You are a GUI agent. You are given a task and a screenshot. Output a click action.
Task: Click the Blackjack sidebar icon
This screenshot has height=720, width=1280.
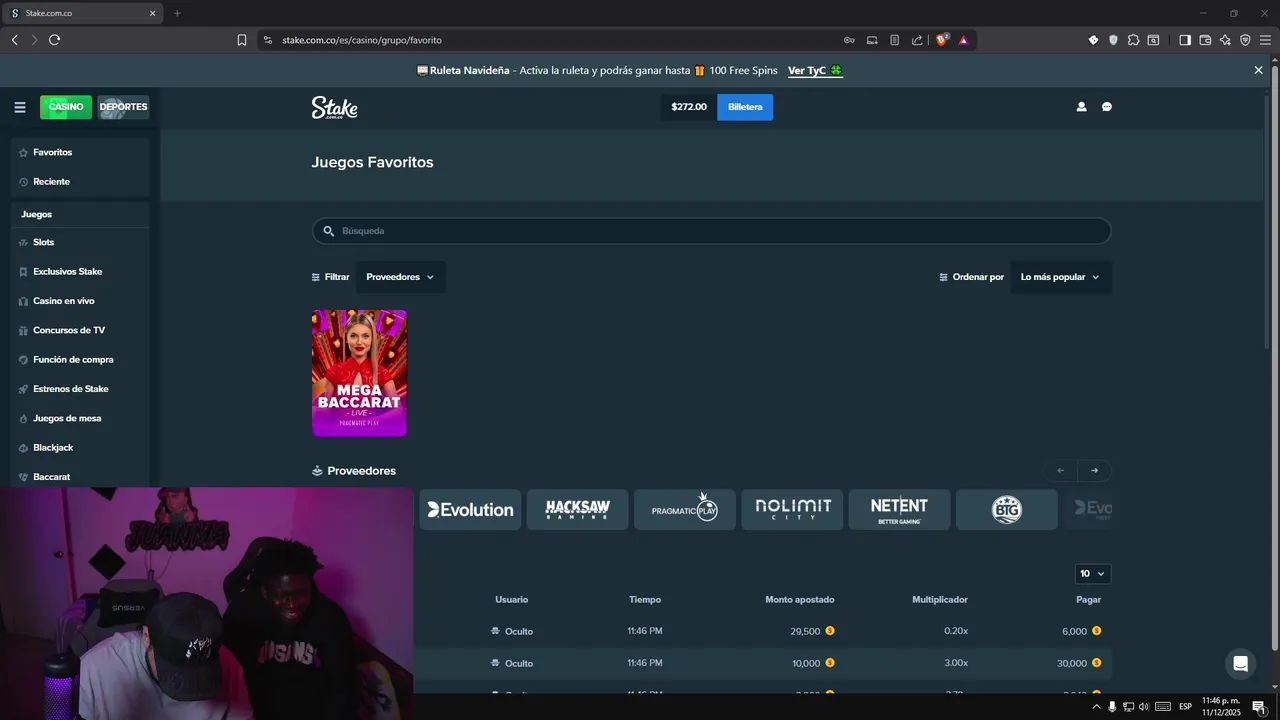tap(23, 448)
